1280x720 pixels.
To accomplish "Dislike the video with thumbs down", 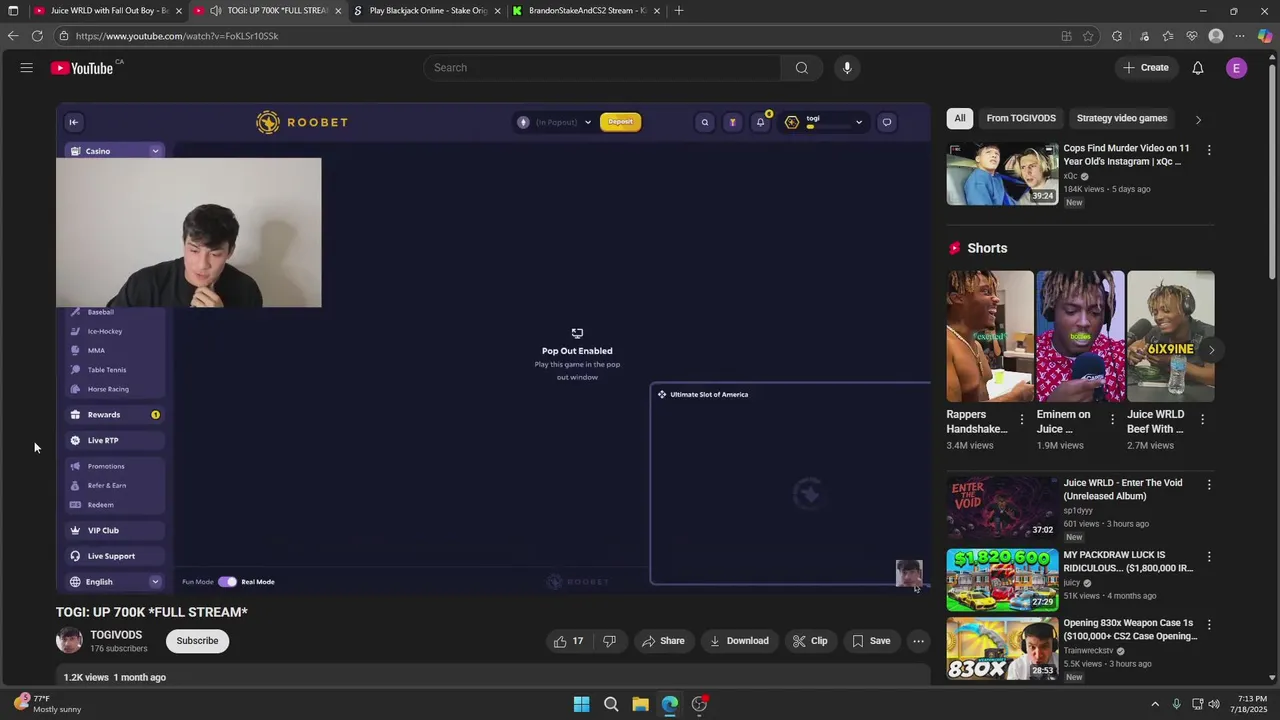I will pos(609,641).
